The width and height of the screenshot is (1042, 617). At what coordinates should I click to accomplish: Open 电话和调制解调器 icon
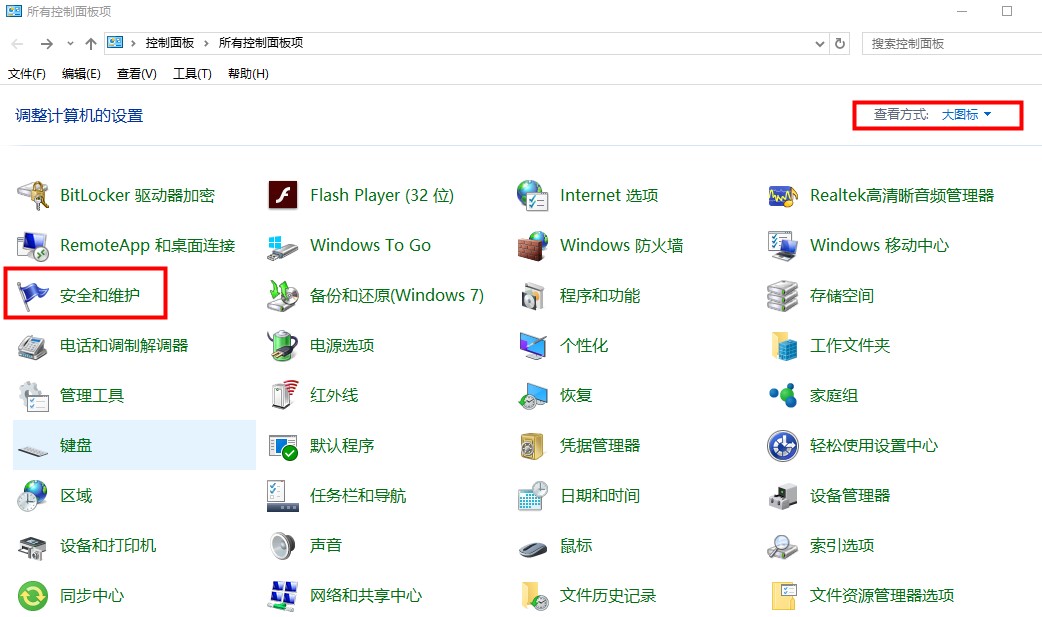(x=33, y=346)
